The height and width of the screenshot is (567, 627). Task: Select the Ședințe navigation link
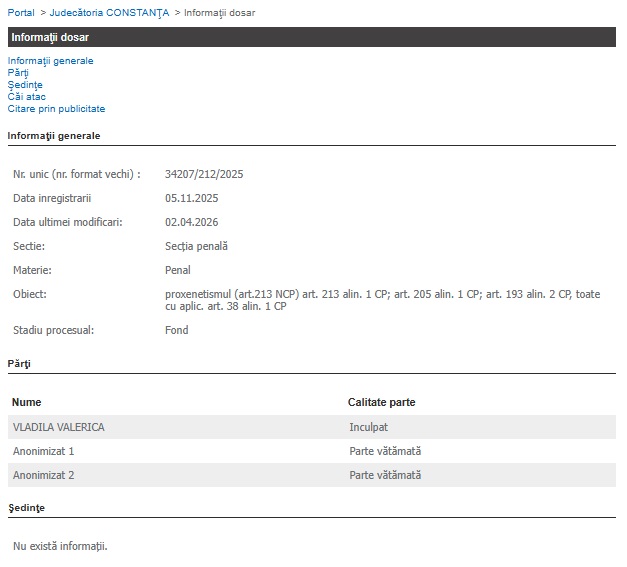pyautogui.click(x=25, y=85)
